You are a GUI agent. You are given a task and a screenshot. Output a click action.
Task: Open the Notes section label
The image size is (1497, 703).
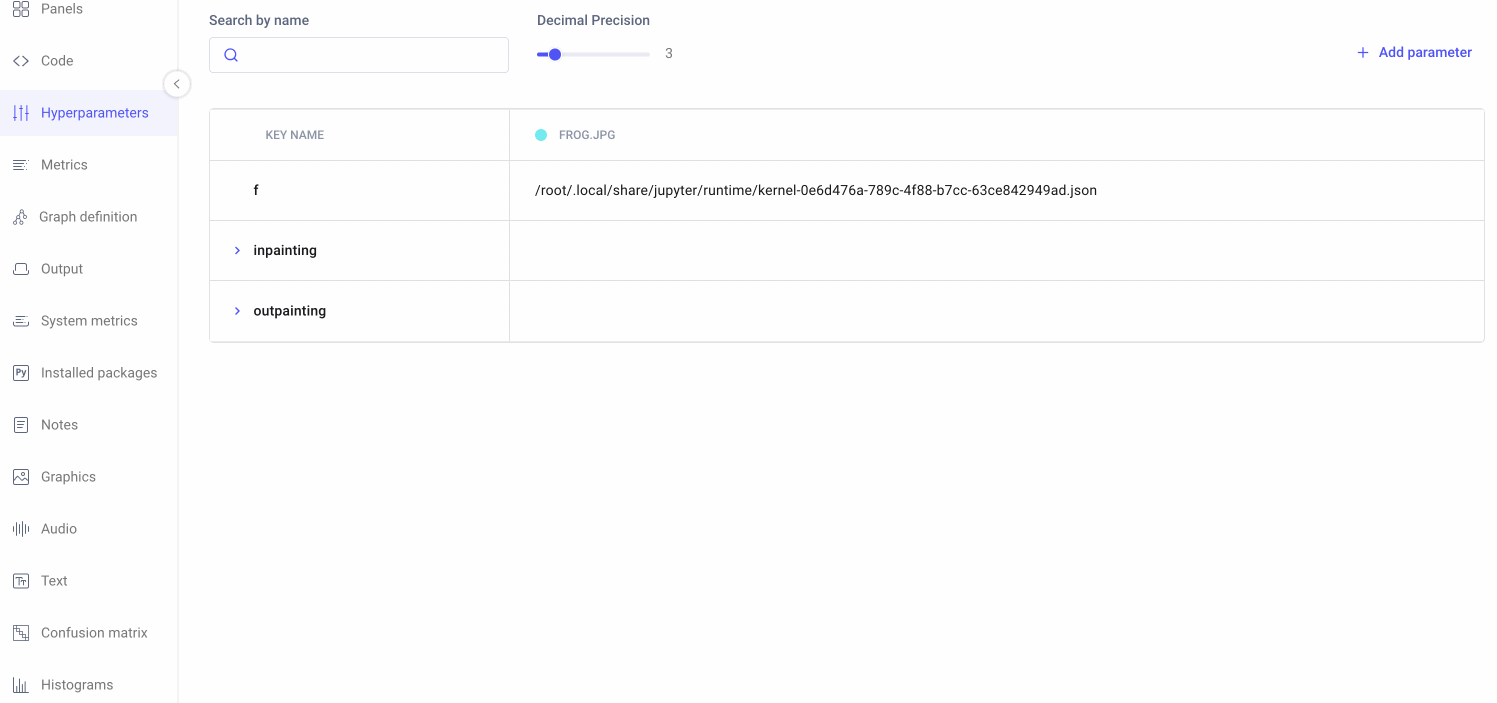(59, 425)
